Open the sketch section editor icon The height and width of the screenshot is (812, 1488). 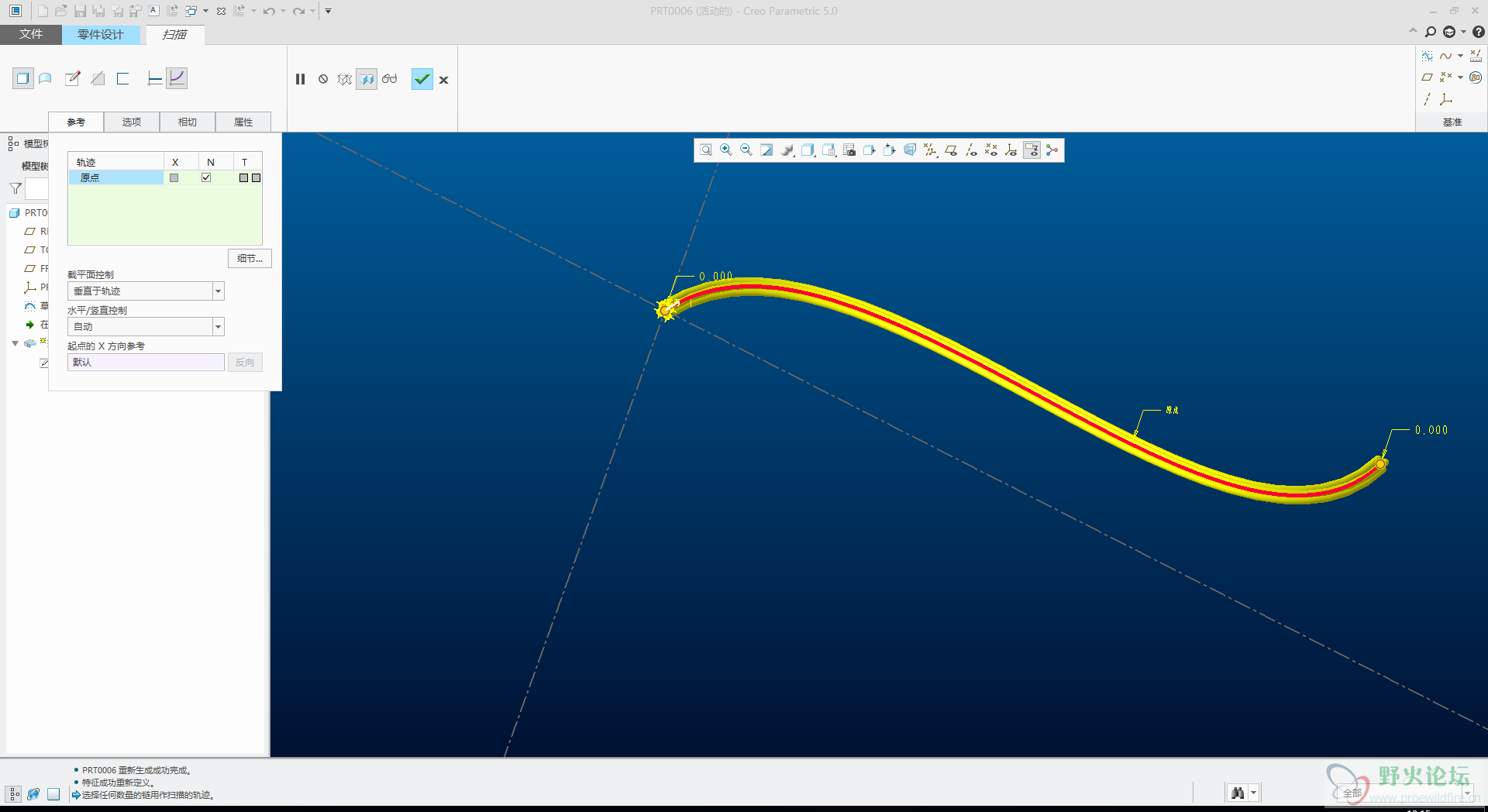[73, 78]
